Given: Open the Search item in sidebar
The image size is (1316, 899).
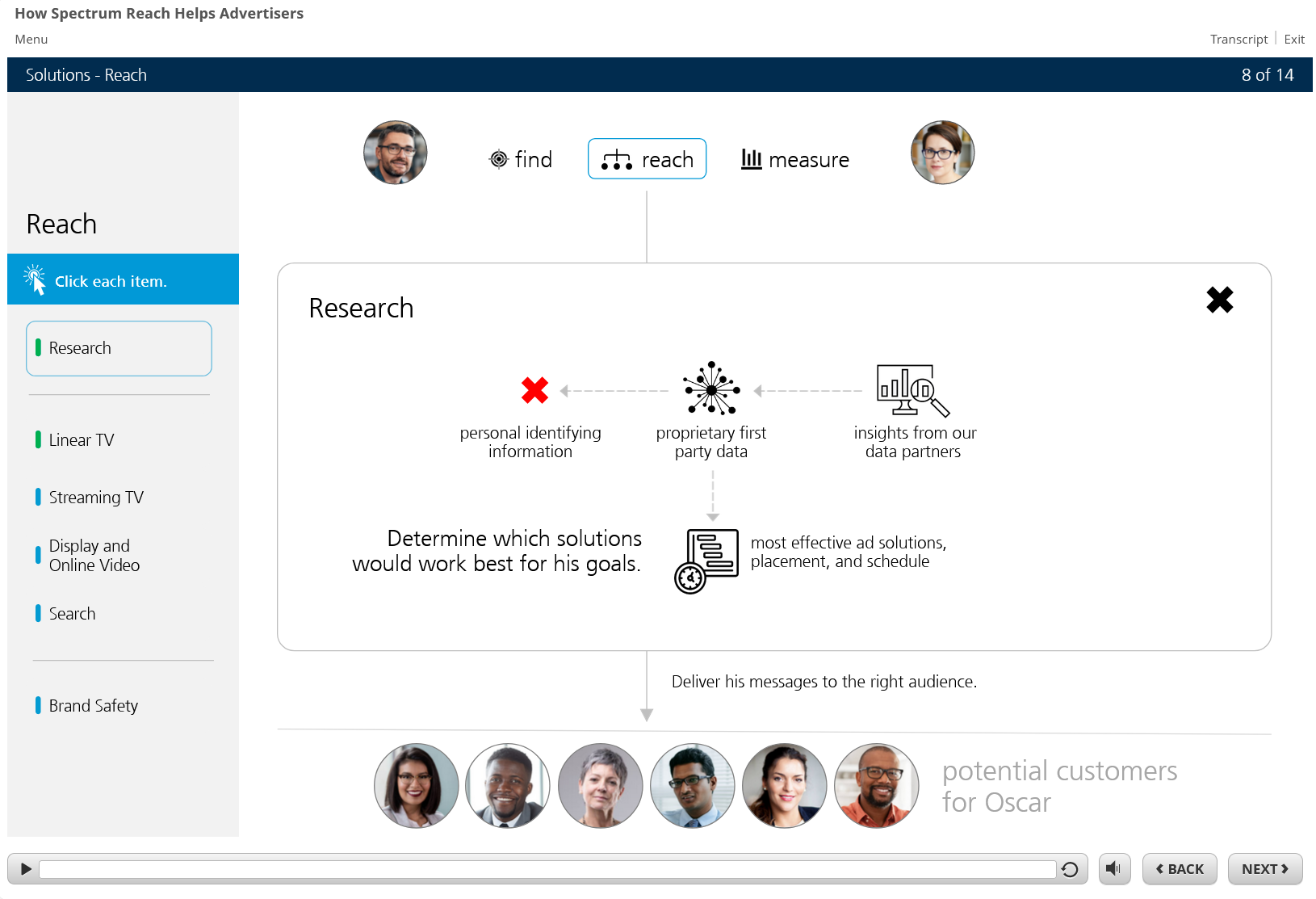Looking at the screenshot, I should [65, 614].
